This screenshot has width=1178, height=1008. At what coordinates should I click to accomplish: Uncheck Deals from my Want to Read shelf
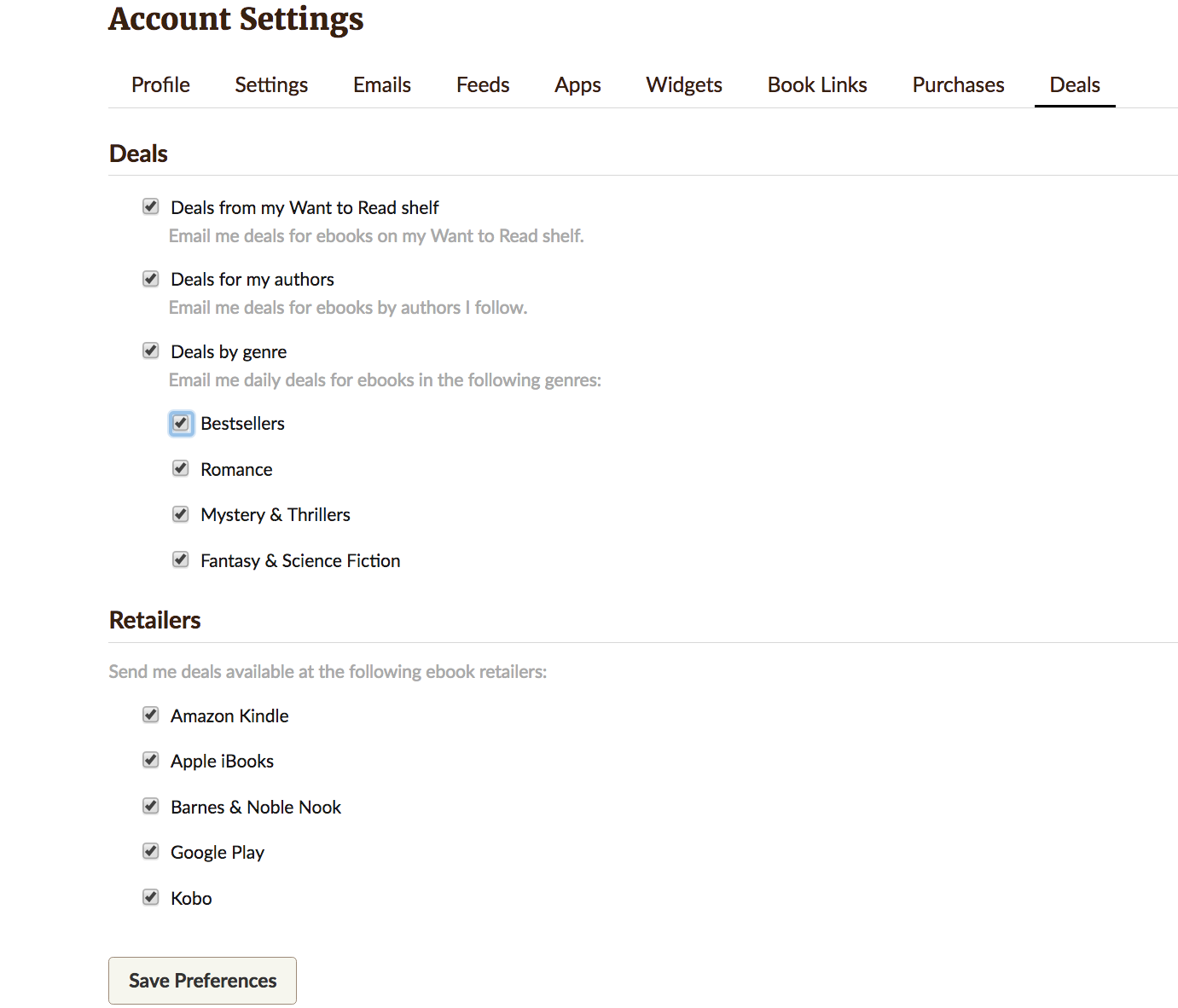pos(151,206)
